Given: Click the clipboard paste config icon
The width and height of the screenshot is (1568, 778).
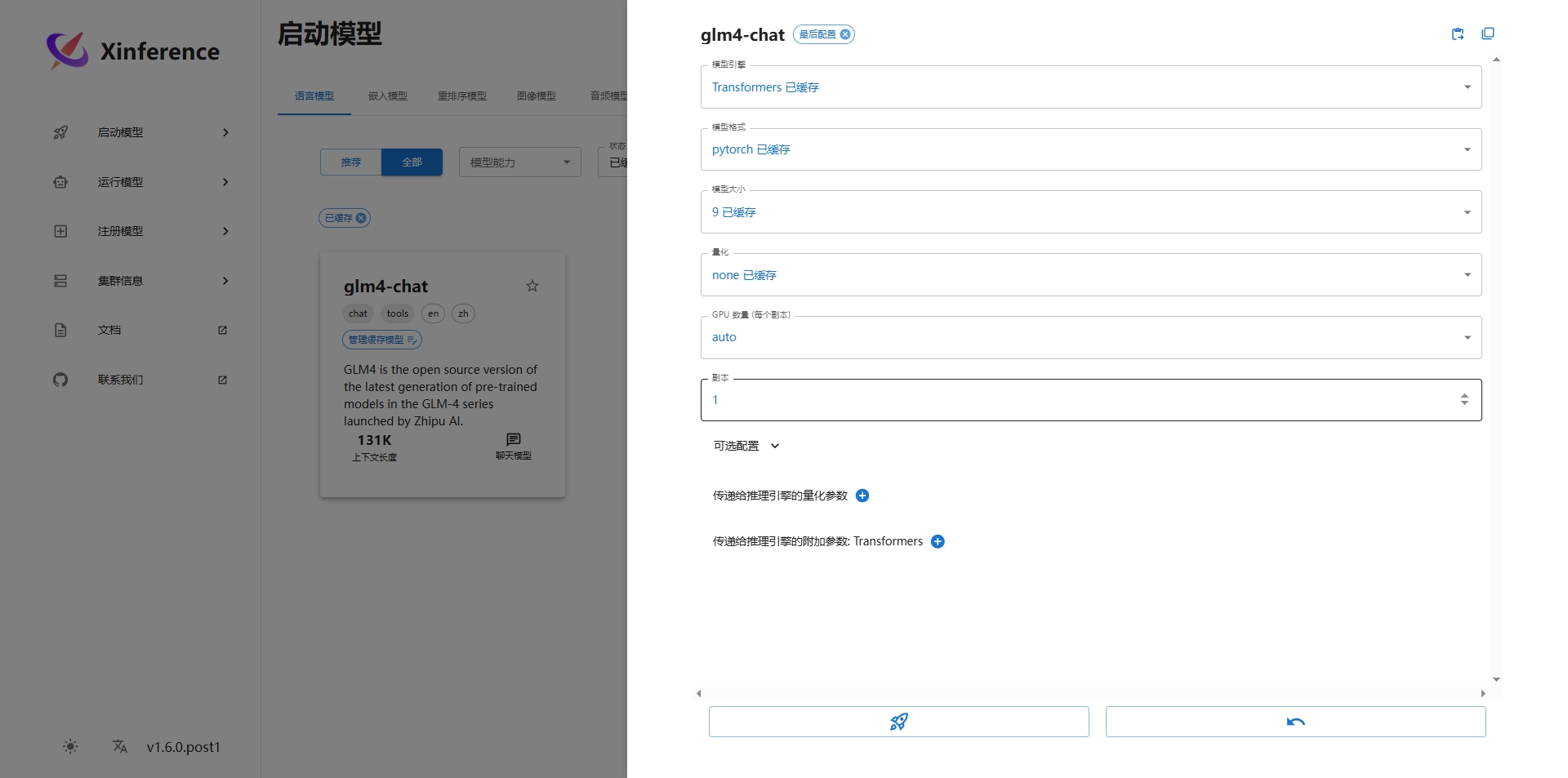Looking at the screenshot, I should (x=1458, y=33).
